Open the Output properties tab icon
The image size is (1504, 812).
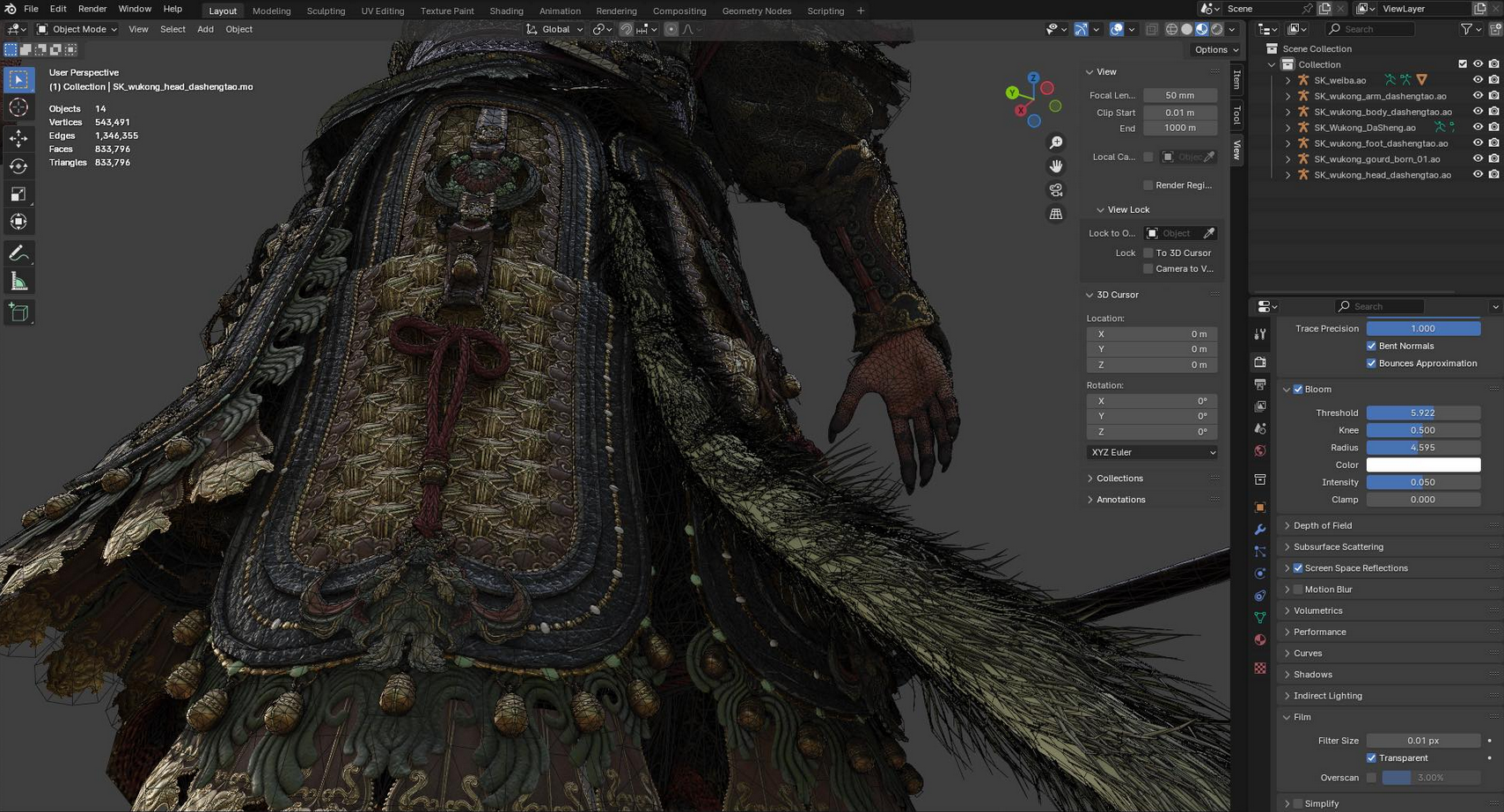pos(1260,384)
